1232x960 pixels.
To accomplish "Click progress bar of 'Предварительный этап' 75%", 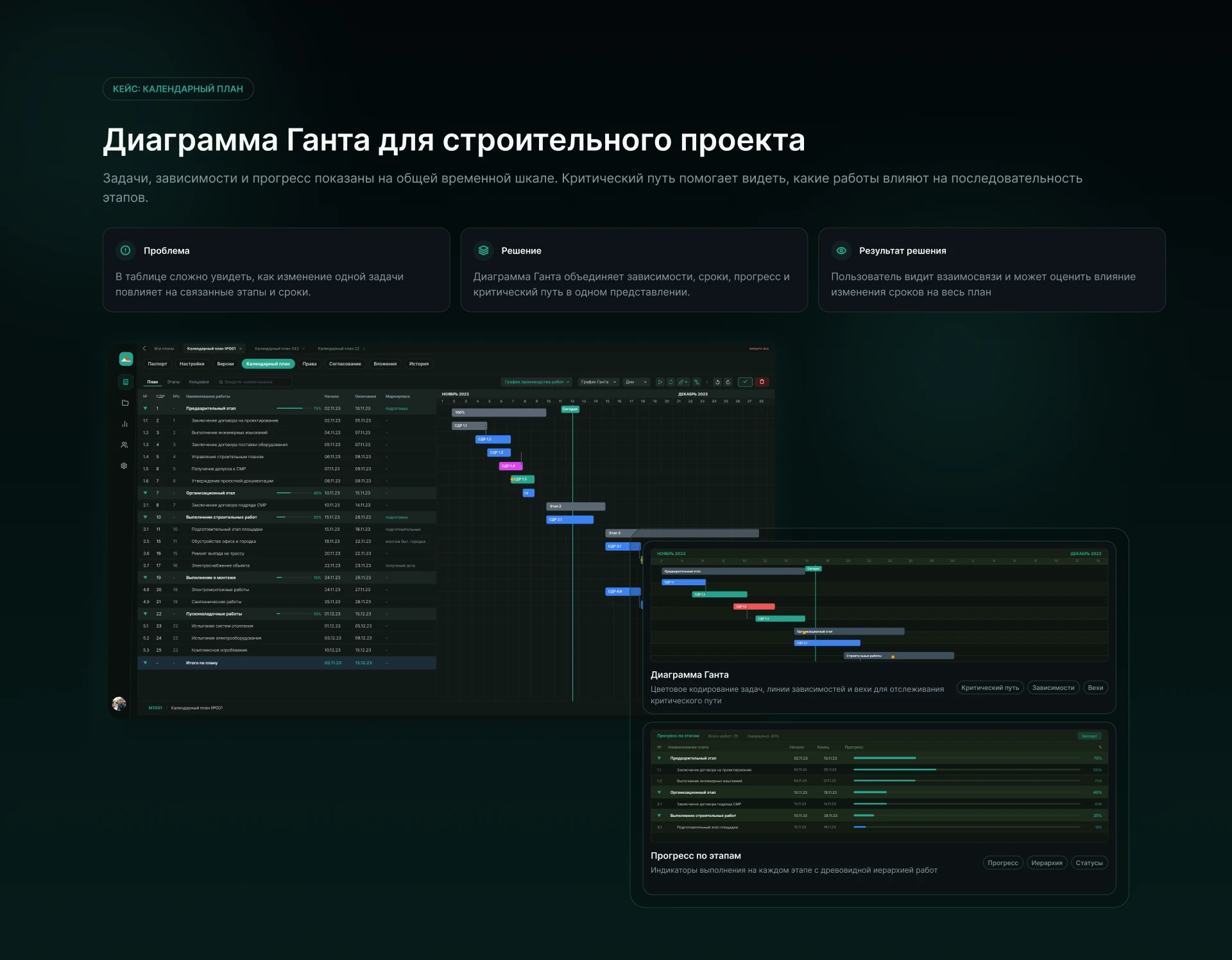I will point(294,408).
